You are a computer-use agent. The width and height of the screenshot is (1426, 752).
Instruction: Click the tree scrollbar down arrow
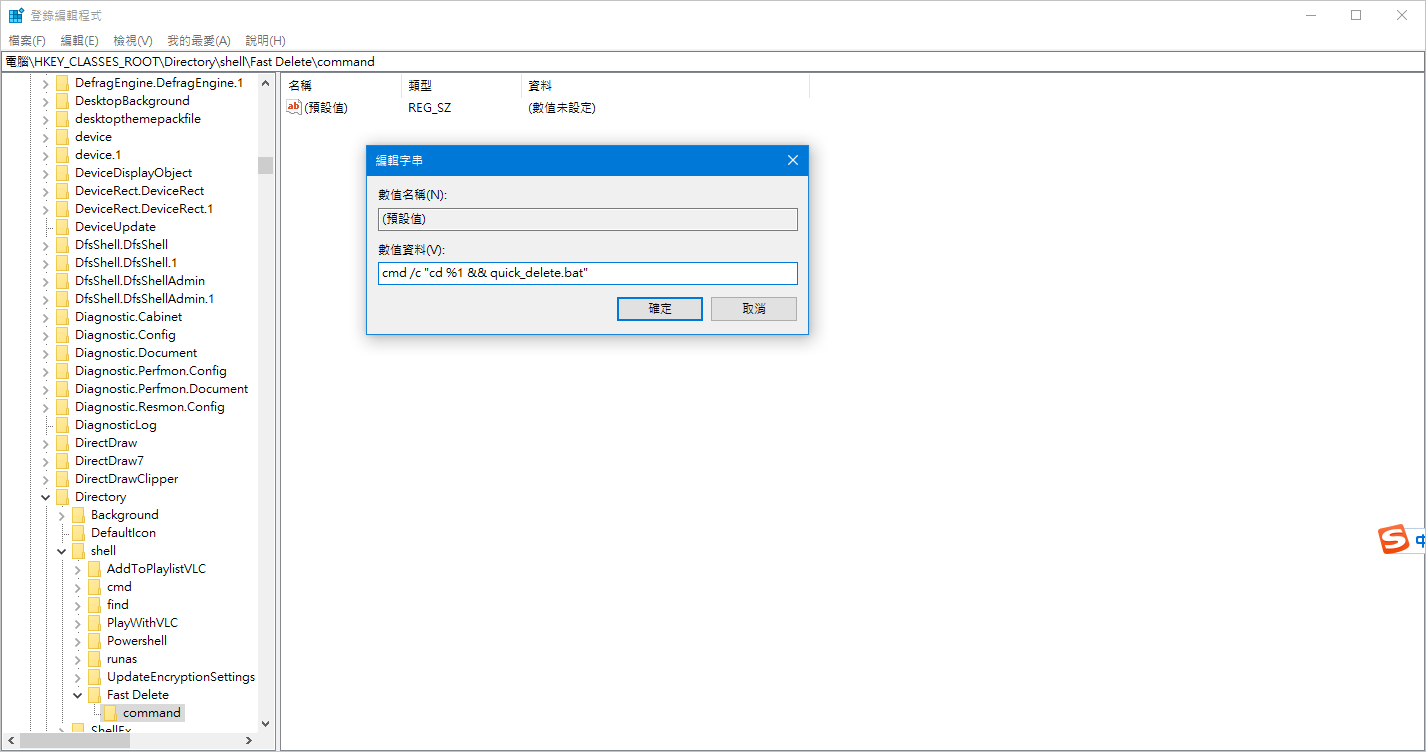pos(265,724)
